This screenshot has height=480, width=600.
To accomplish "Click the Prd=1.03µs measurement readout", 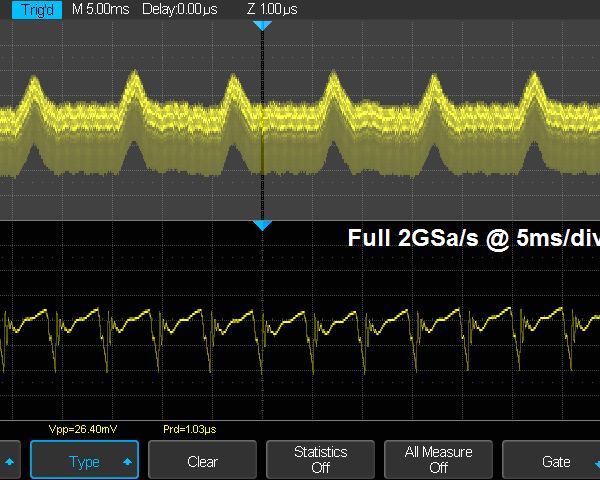I will point(190,429).
